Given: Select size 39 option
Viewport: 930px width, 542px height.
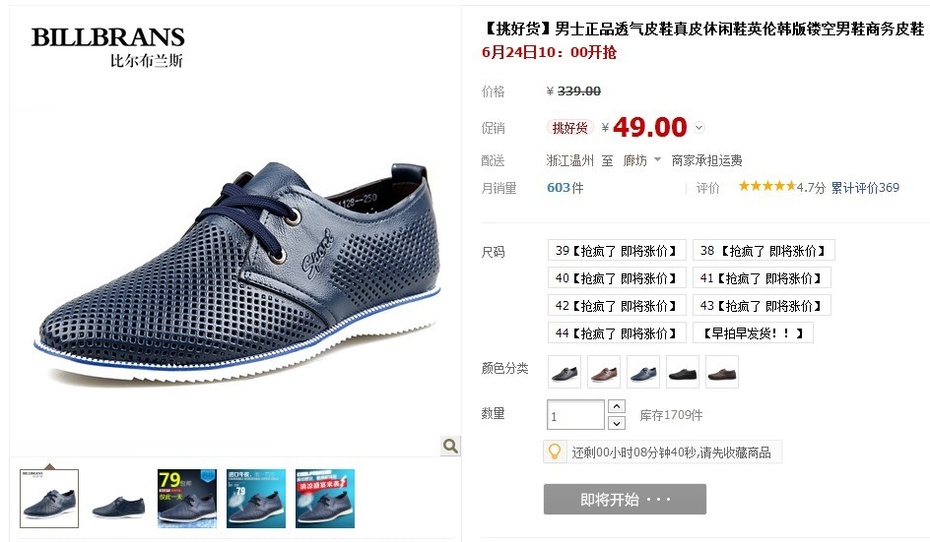Looking at the screenshot, I should (x=617, y=250).
